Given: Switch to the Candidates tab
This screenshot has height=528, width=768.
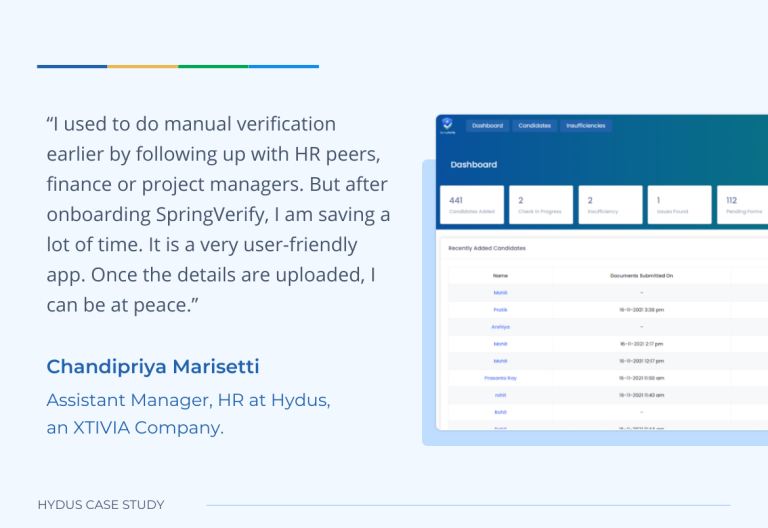Looking at the screenshot, I should point(534,126).
